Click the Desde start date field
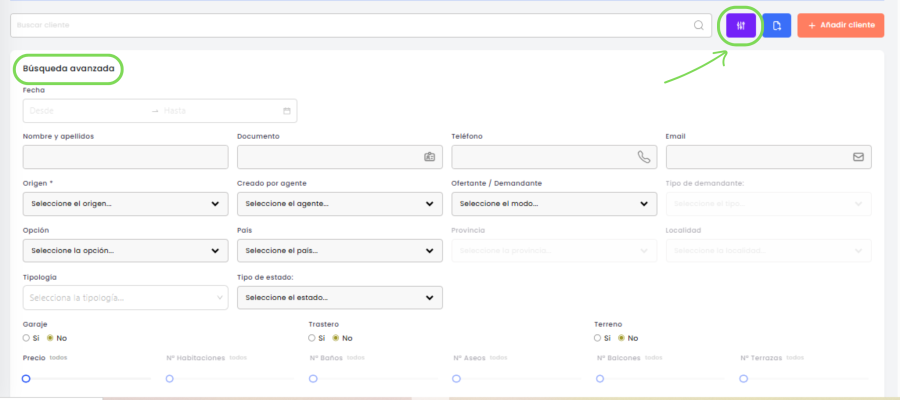 click(x=86, y=111)
